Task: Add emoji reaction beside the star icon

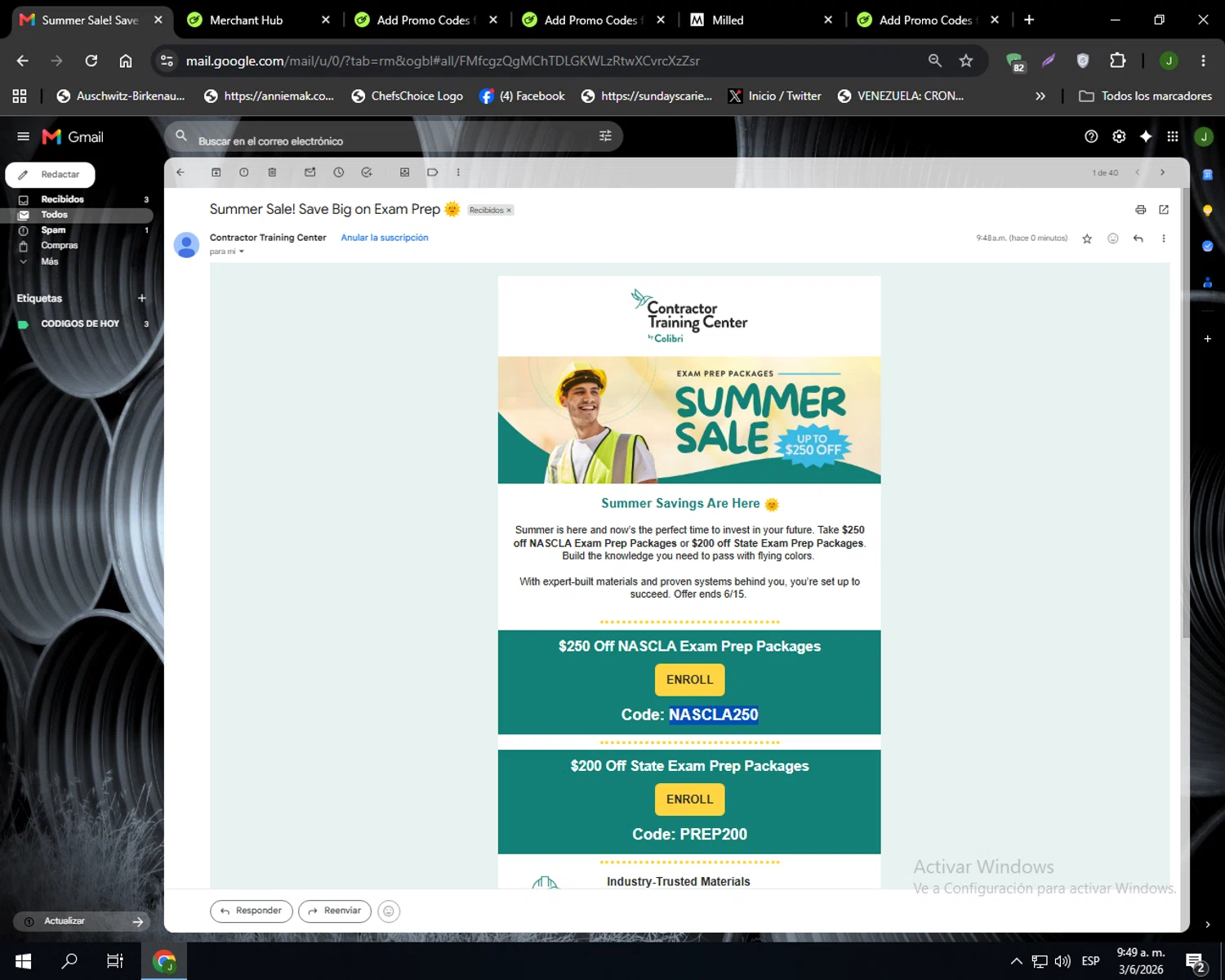Action: click(1112, 238)
